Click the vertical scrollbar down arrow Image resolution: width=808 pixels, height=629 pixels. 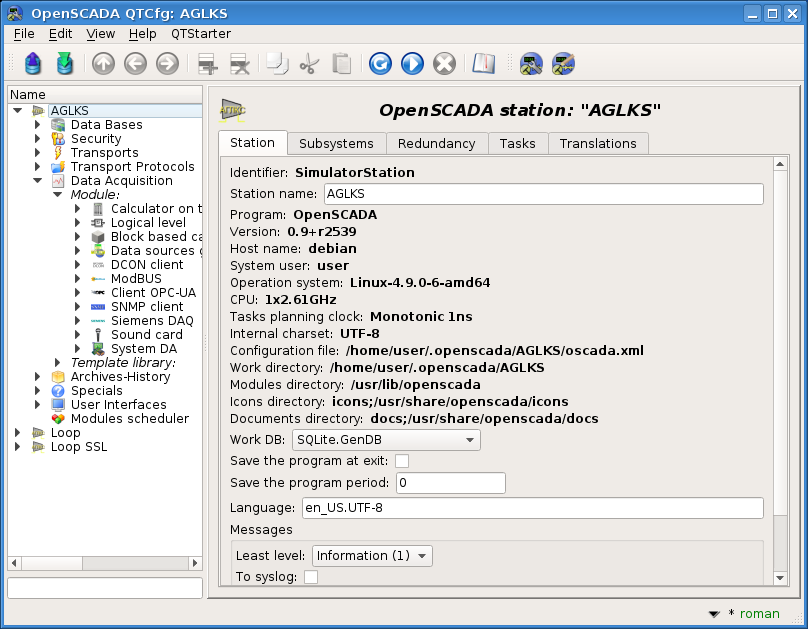coord(780,578)
